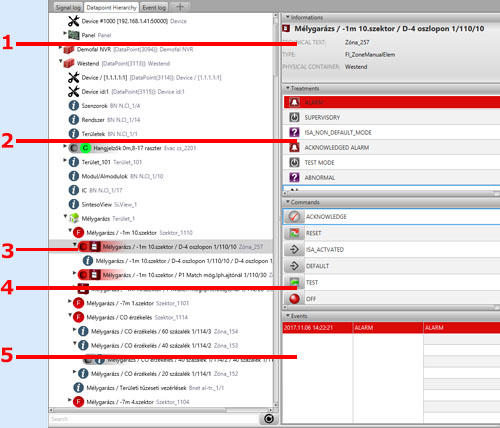Click the refresh button beside Search
The image size is (500, 428).
pos(269,419)
